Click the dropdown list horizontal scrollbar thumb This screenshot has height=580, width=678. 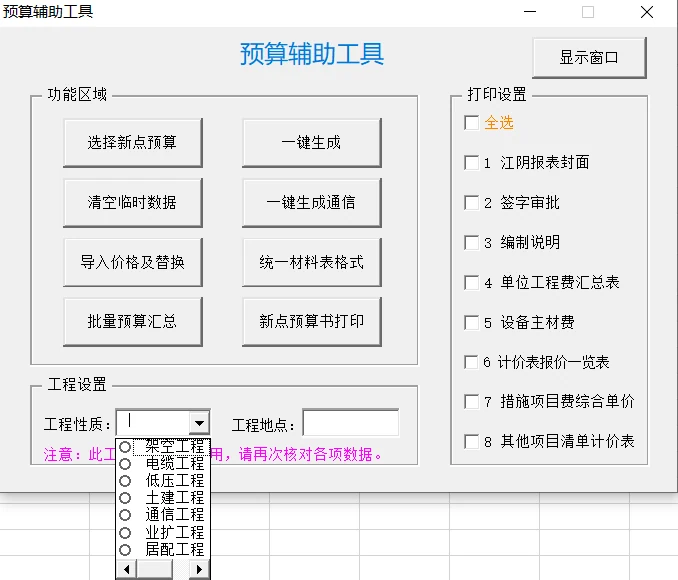pos(154,569)
